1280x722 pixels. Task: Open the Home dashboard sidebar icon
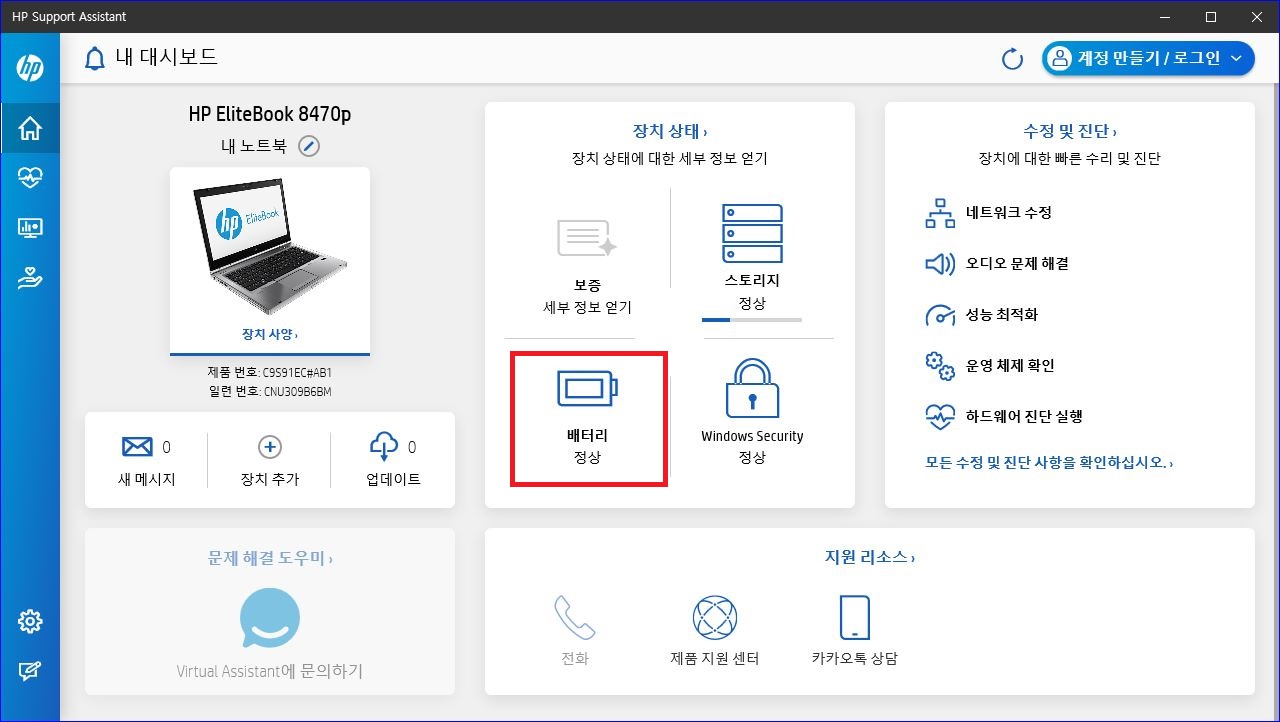point(30,128)
